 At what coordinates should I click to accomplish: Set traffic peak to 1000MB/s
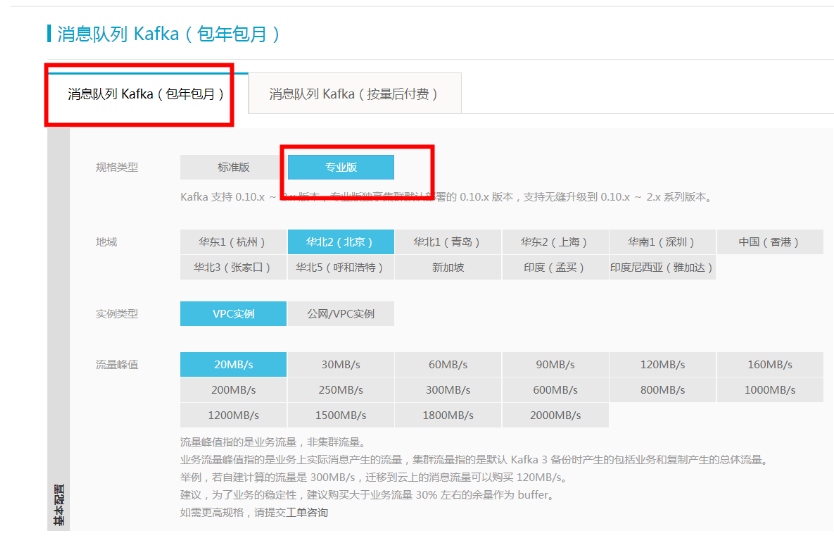coord(770,390)
